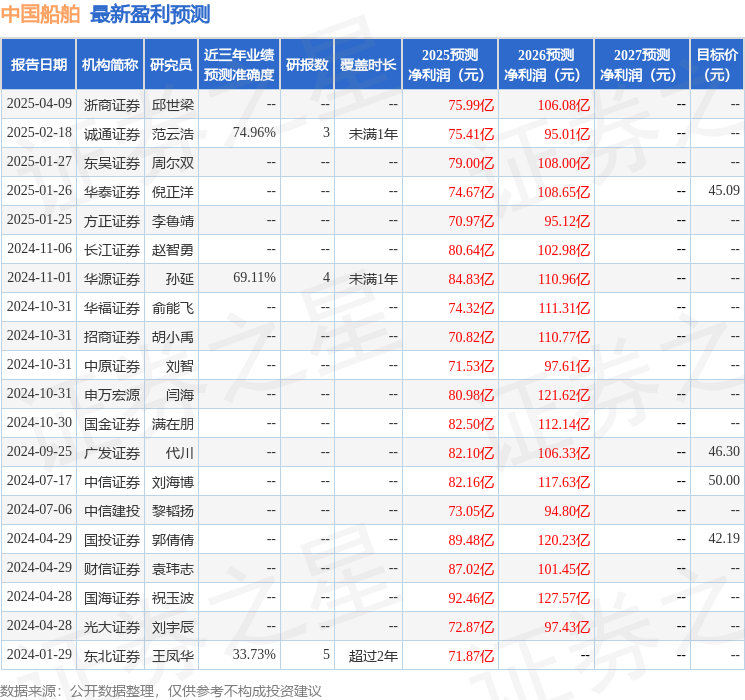This screenshot has width=745, height=700.
Task: Select date cell 2025-02-18
Action: [39, 133]
